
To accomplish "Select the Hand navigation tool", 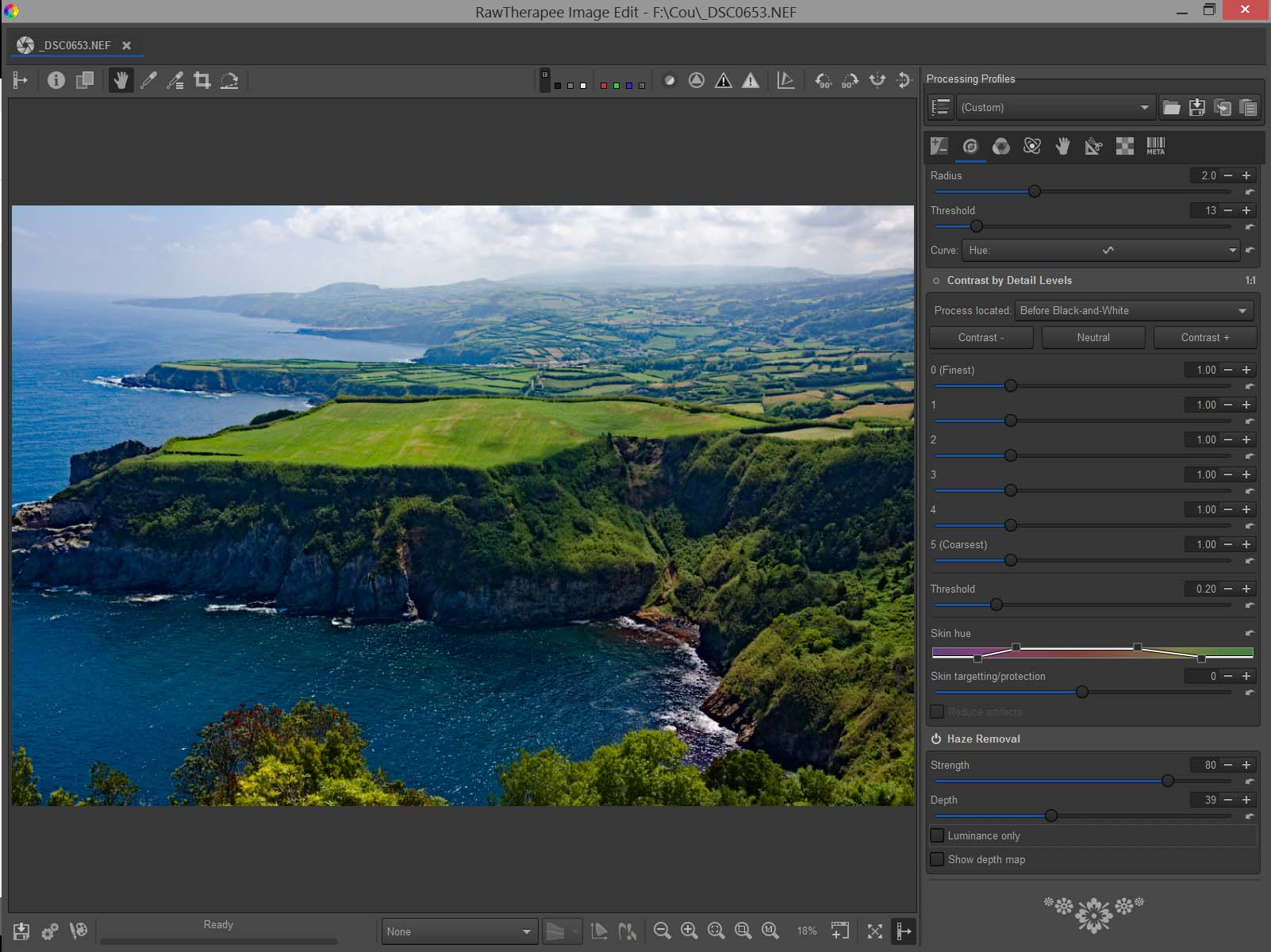I will (x=121, y=80).
